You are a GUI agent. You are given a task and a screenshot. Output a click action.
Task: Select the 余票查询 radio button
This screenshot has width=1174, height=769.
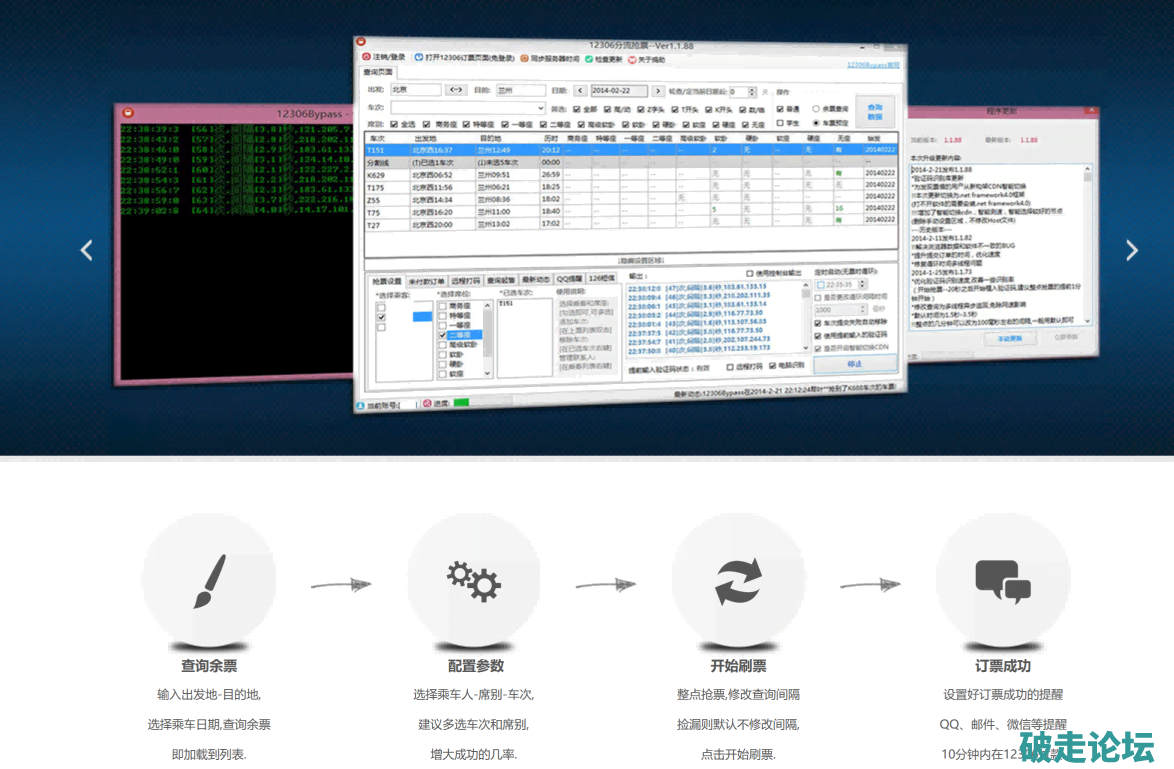(x=817, y=108)
